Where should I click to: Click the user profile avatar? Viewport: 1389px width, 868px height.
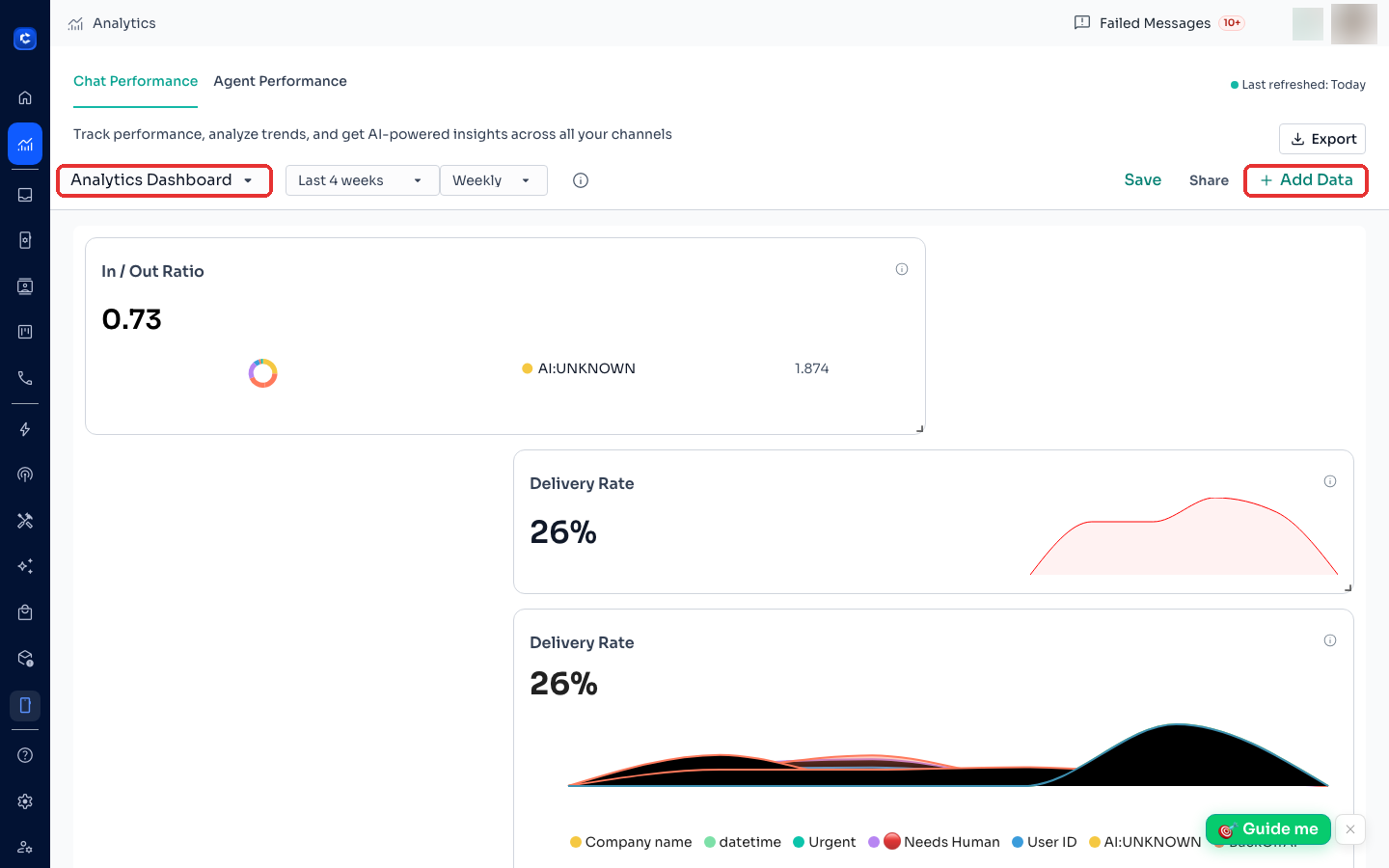[x=1354, y=23]
